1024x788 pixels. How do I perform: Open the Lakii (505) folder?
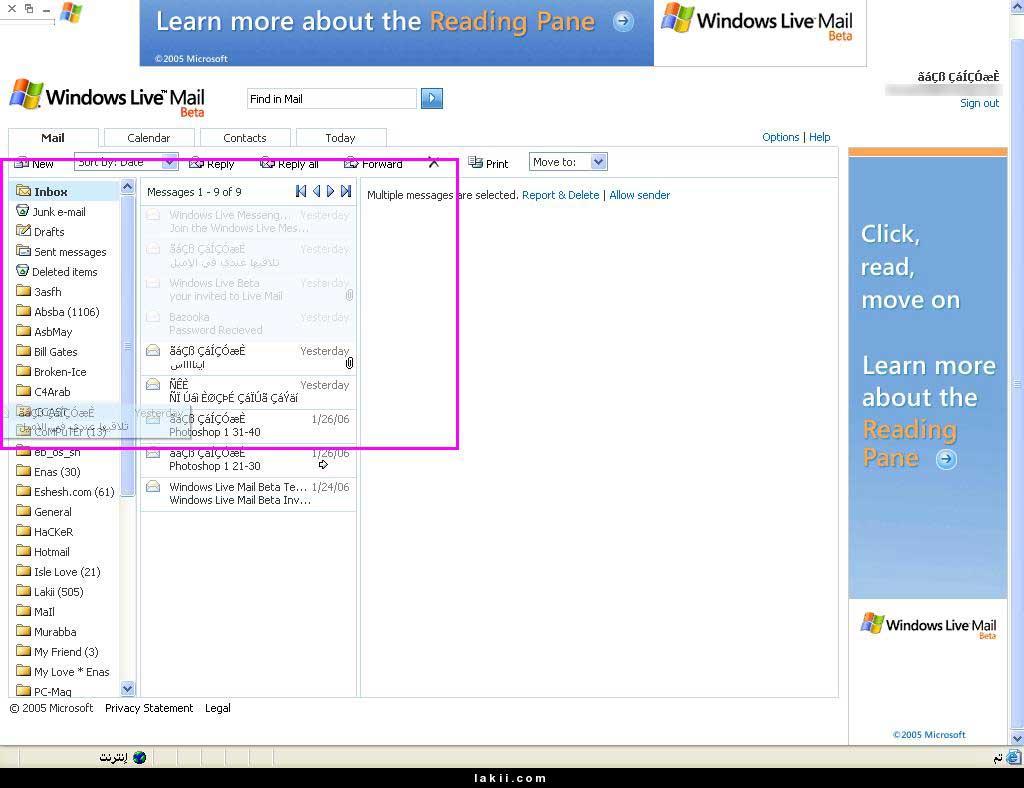click(50, 592)
